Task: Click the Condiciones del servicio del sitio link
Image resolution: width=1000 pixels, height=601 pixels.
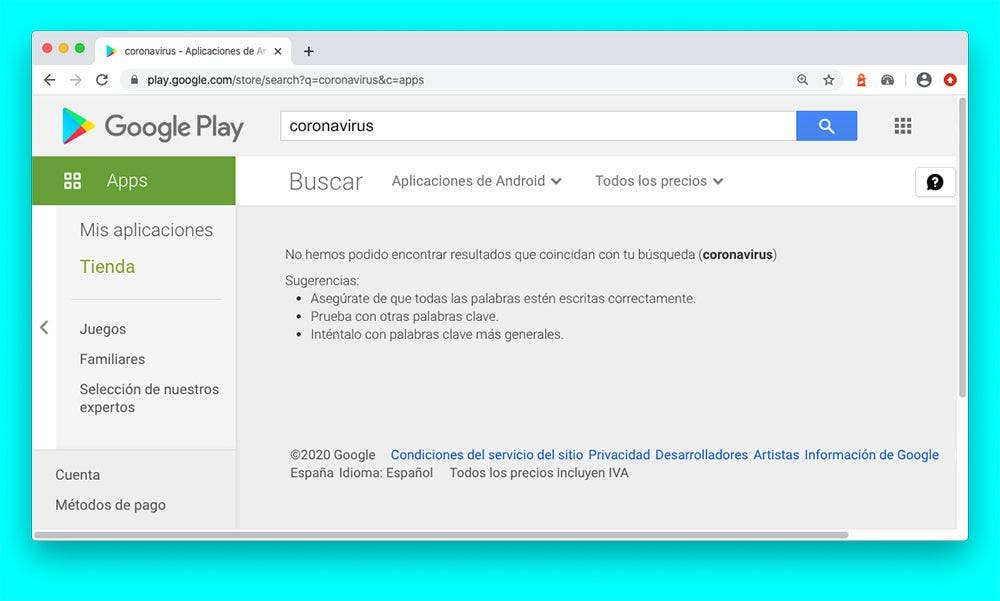Action: click(x=487, y=455)
